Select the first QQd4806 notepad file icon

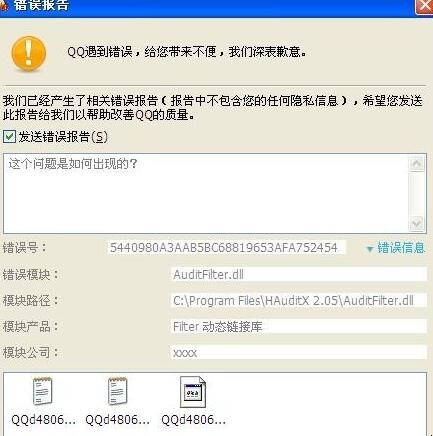point(42,391)
